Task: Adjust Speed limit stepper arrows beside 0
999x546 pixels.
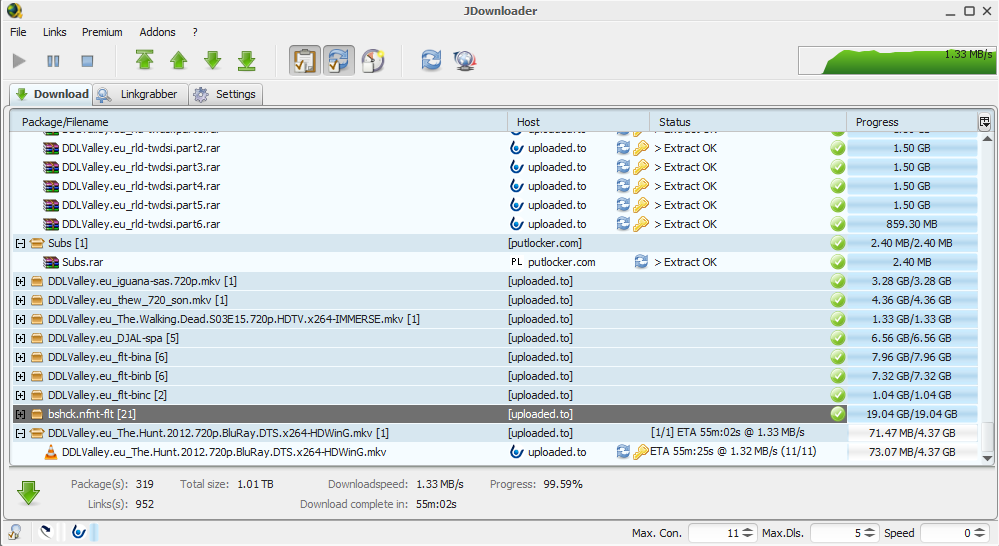Action: 979,533
